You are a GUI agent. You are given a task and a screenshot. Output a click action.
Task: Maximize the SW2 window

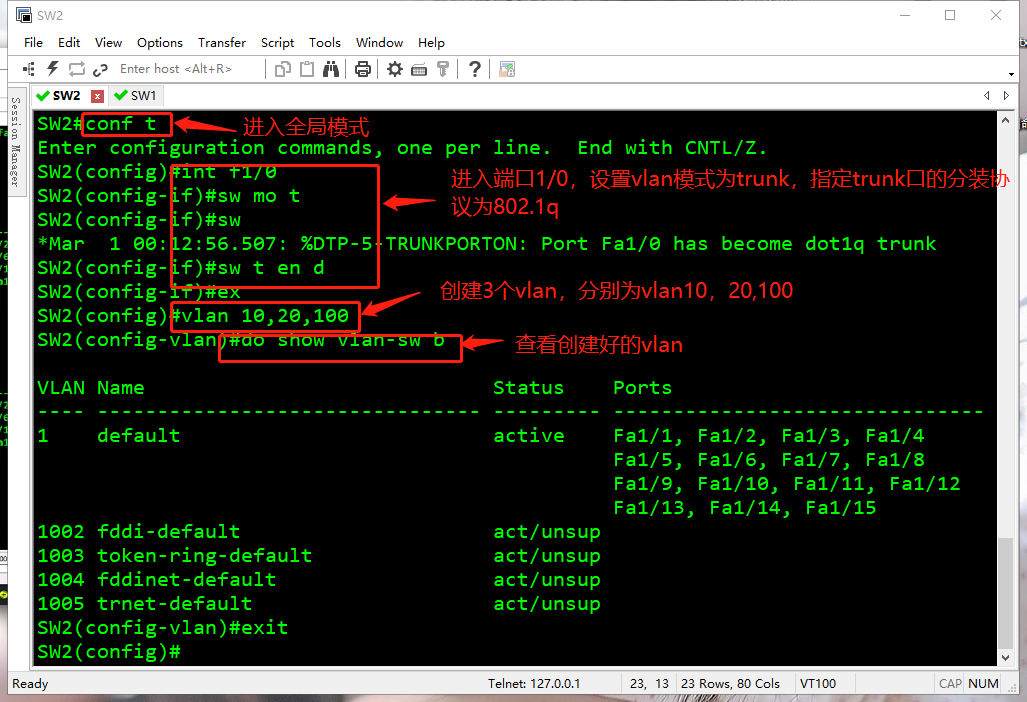950,15
